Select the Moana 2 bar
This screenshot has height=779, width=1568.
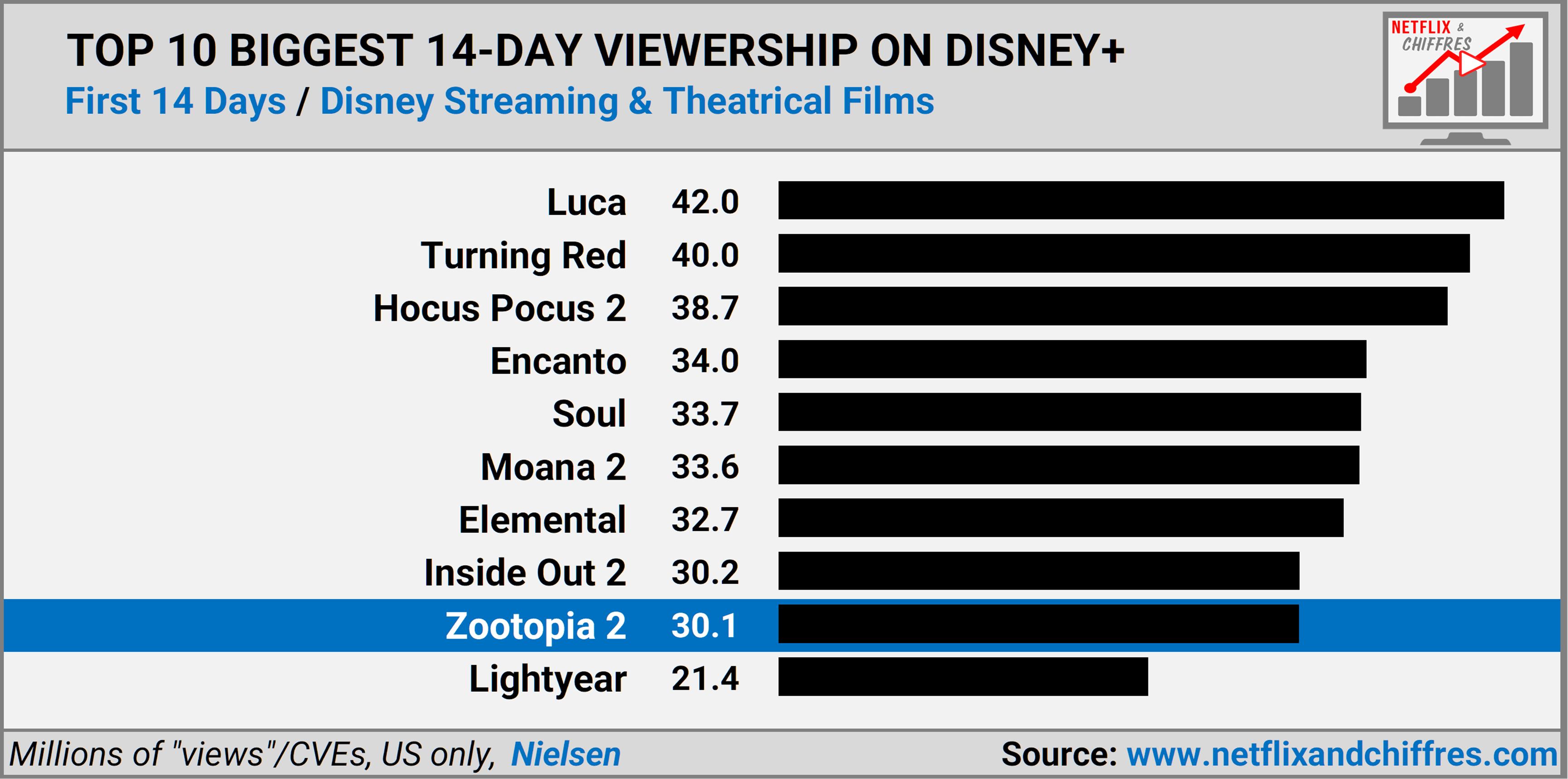(x=1068, y=465)
